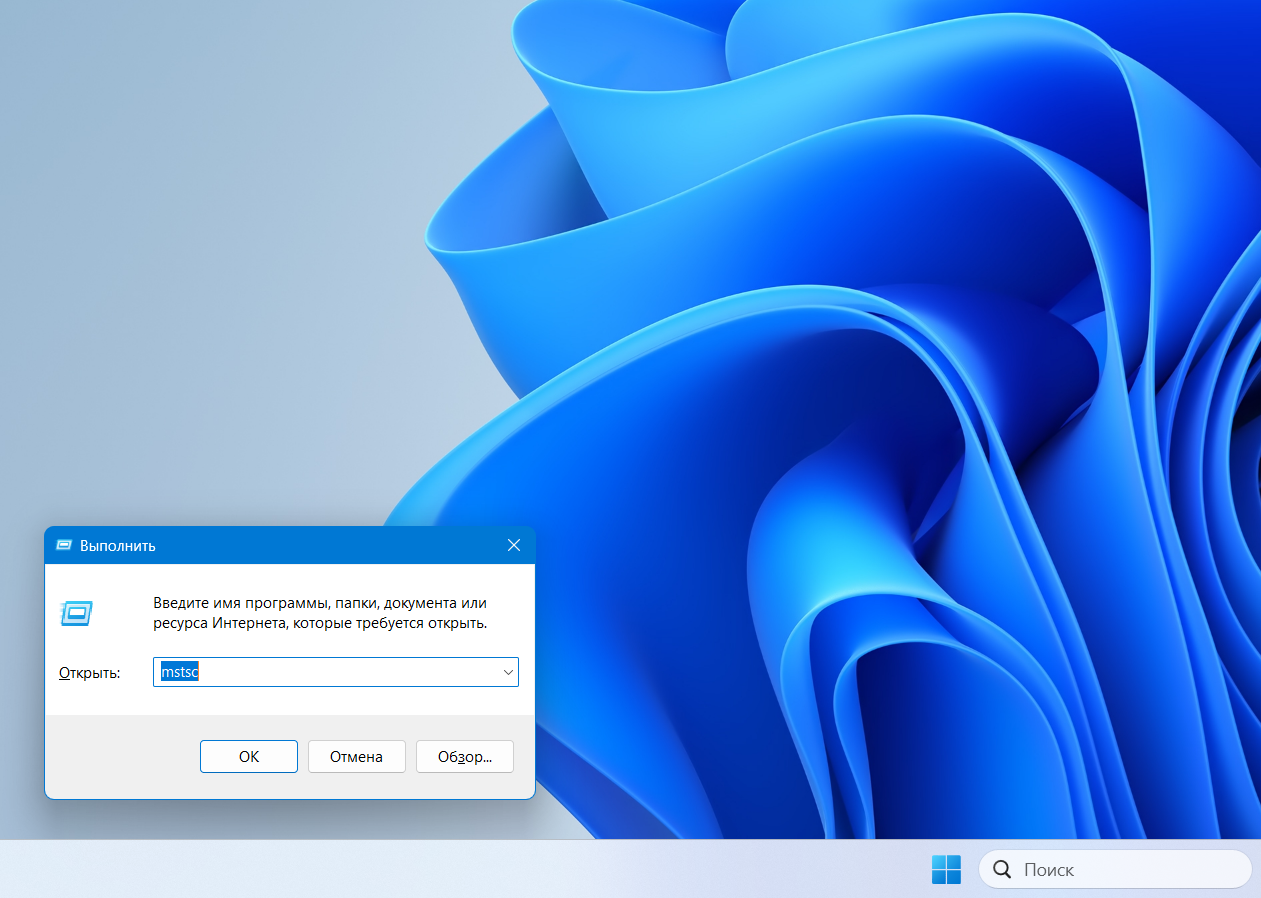Click the Введите имя программы description text

pos(320,613)
